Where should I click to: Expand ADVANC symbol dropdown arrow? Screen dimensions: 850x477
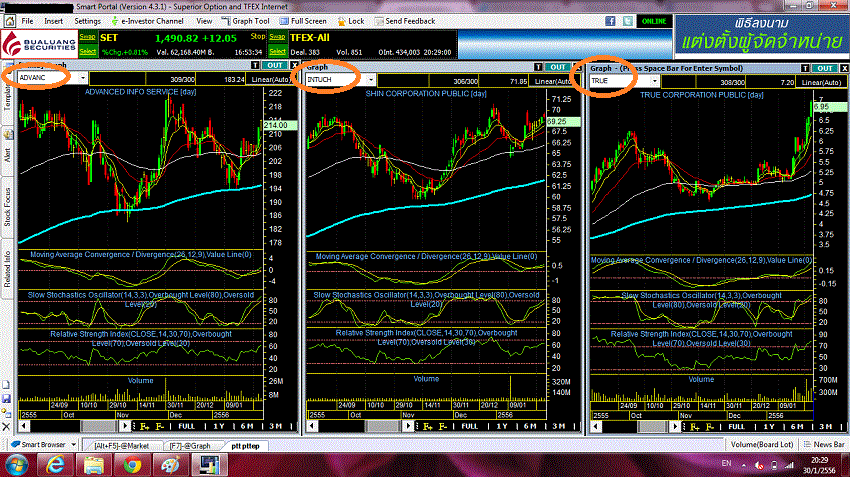82,78
